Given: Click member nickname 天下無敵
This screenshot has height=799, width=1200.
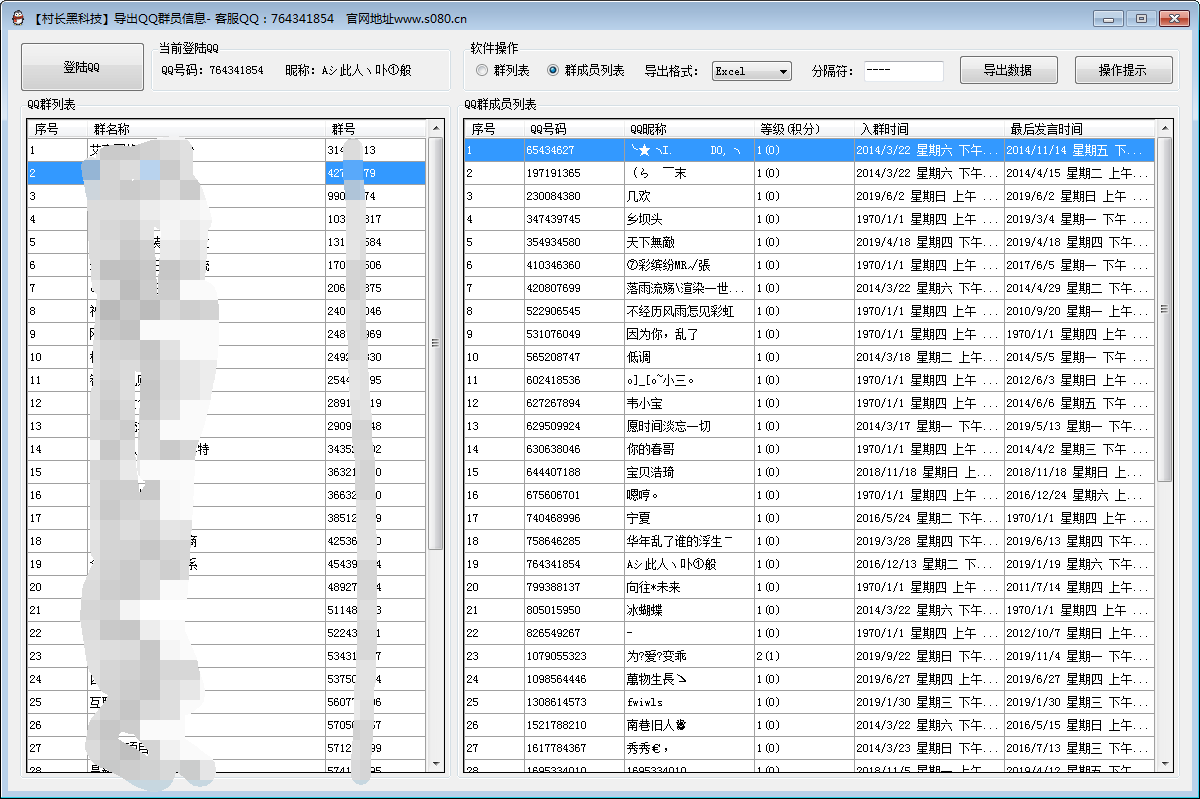Looking at the screenshot, I should (x=650, y=242).
